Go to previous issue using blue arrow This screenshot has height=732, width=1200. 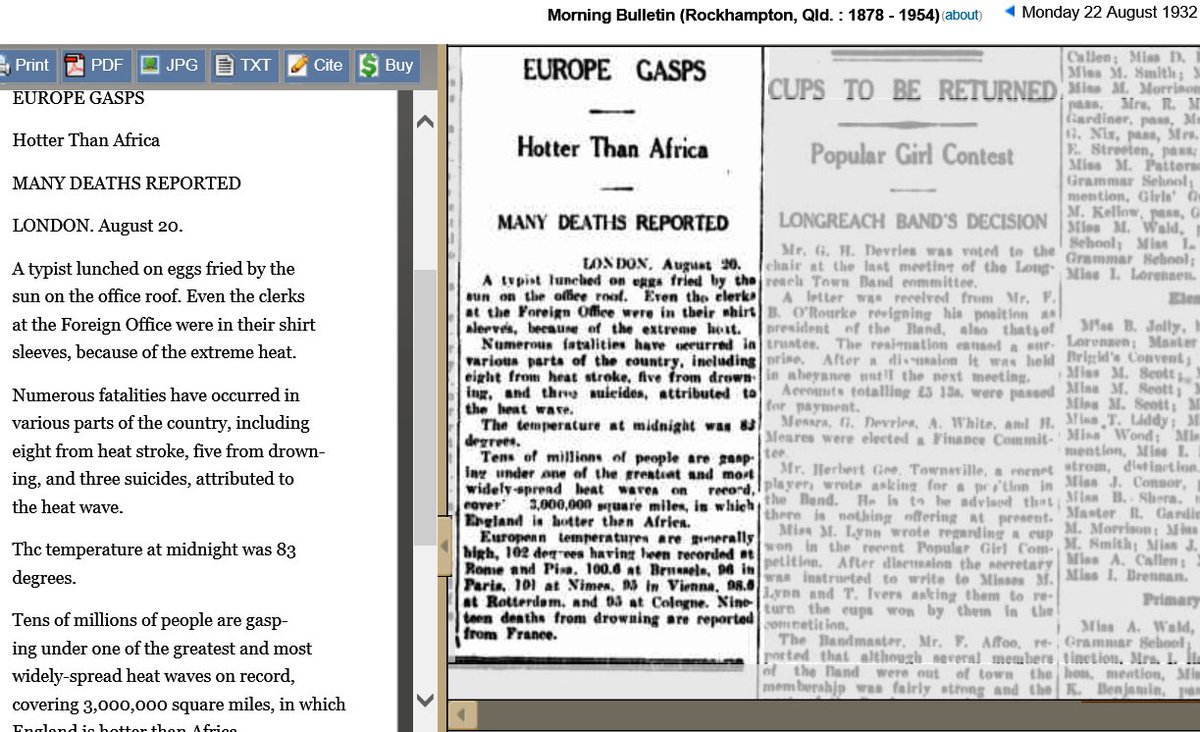click(x=1009, y=12)
